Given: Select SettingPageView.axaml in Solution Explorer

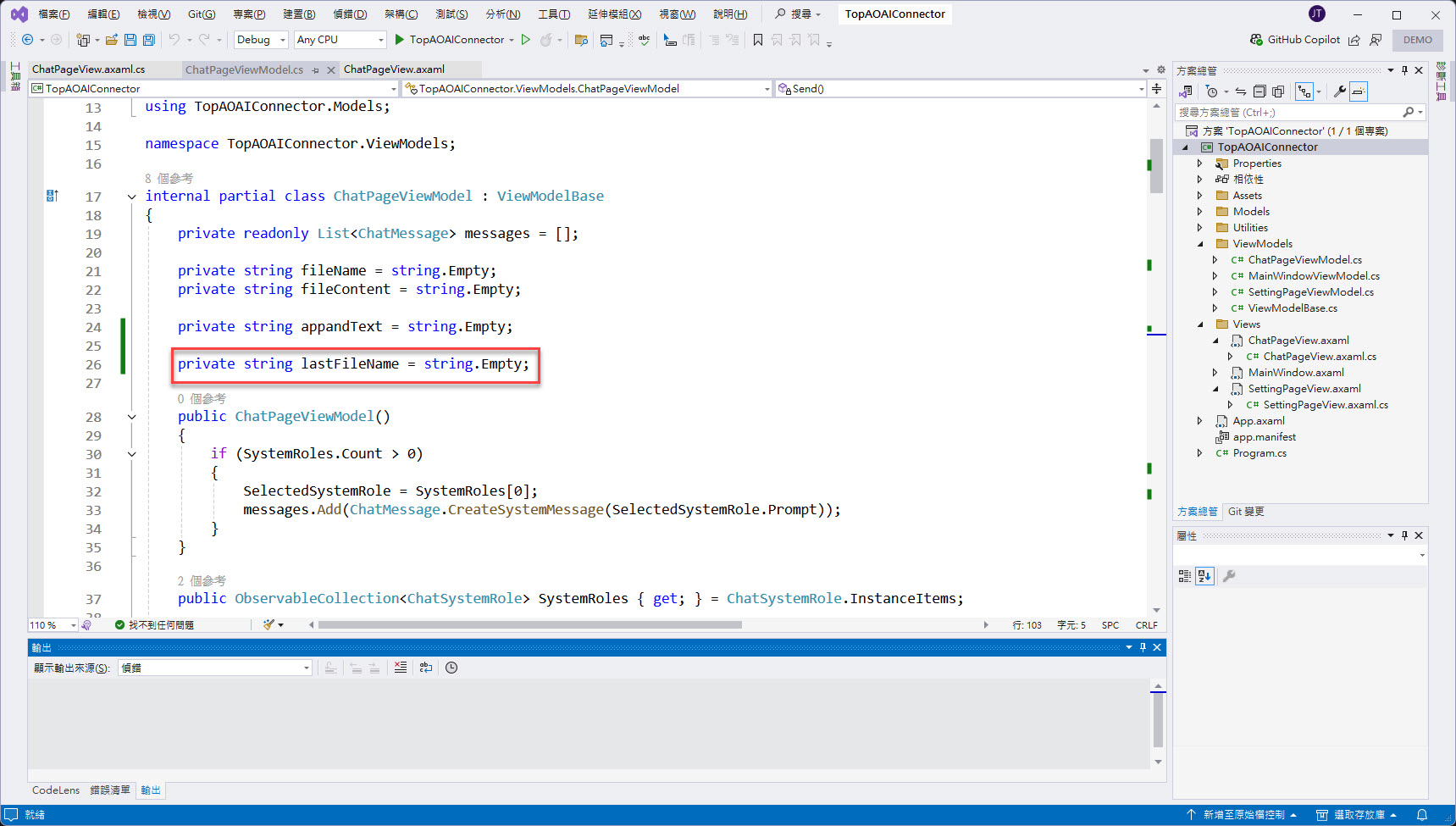Looking at the screenshot, I should click(x=1304, y=389).
